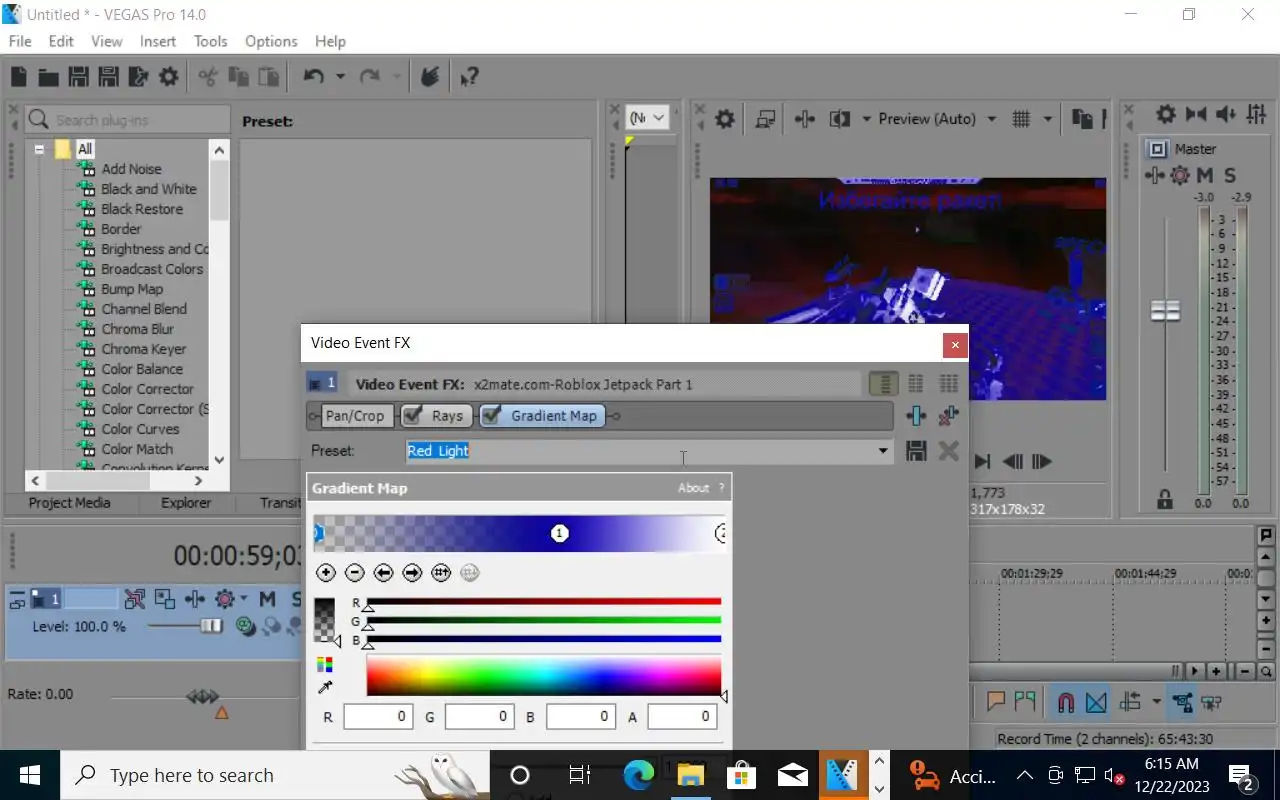Open the overlays grid dropdown arrow
This screenshot has height=800, width=1280.
click(1048, 119)
